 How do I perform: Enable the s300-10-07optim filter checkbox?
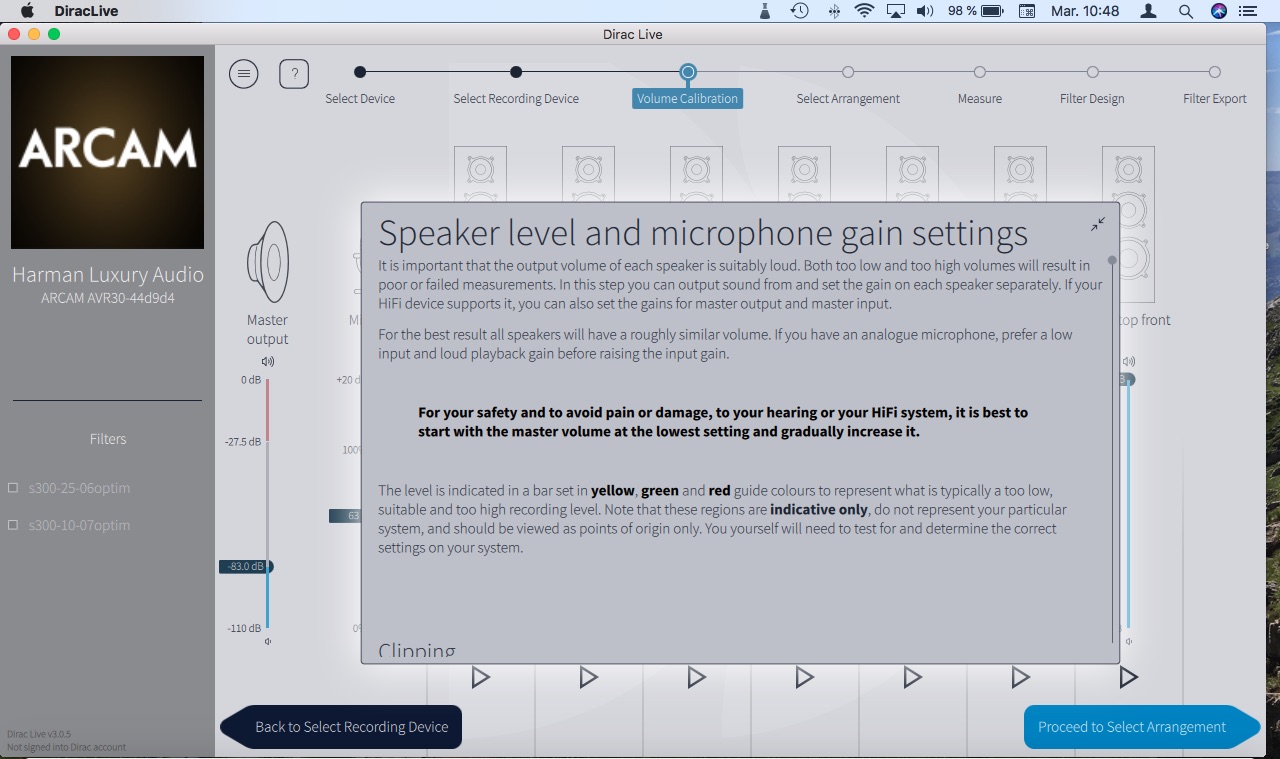pos(13,525)
